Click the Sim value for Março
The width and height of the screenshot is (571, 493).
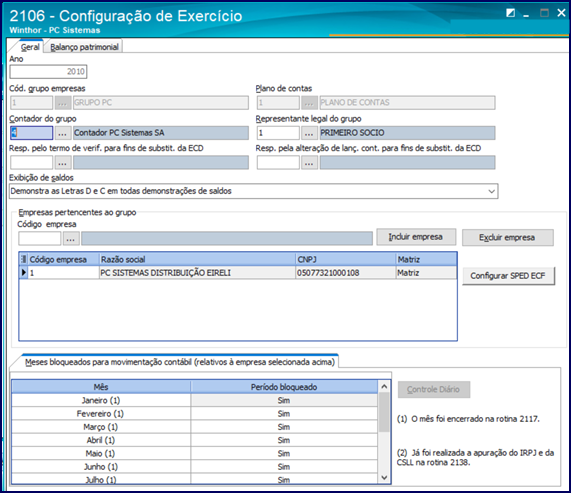click(x=284, y=427)
